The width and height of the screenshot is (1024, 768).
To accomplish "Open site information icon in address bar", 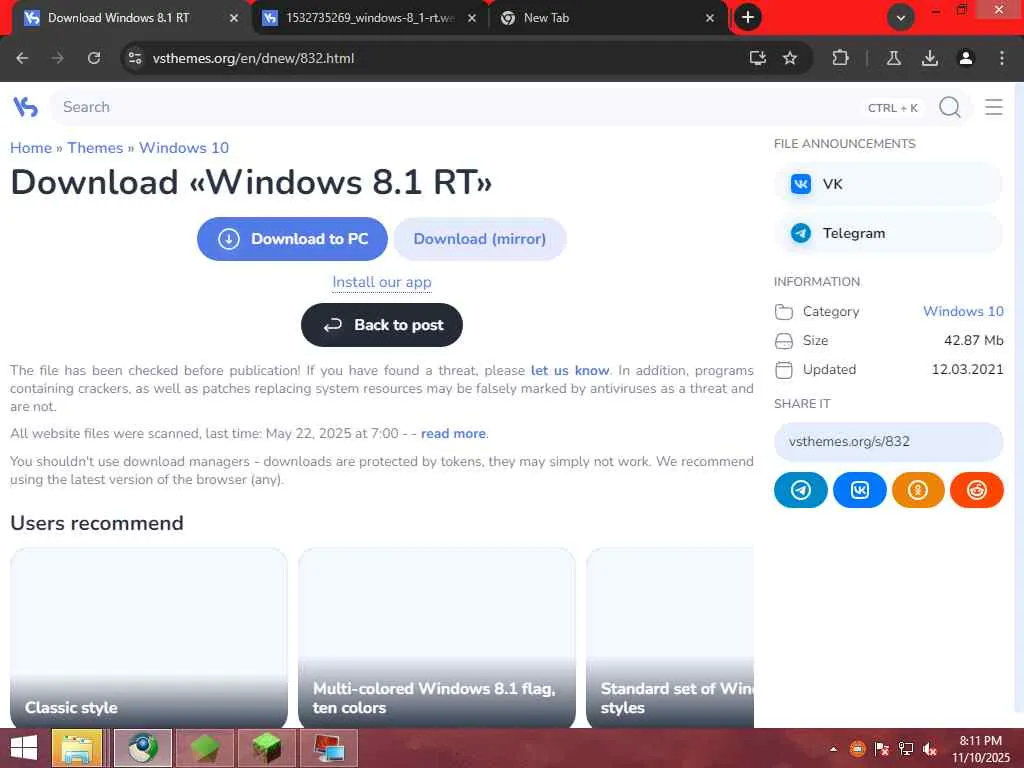I will pyautogui.click(x=135, y=58).
